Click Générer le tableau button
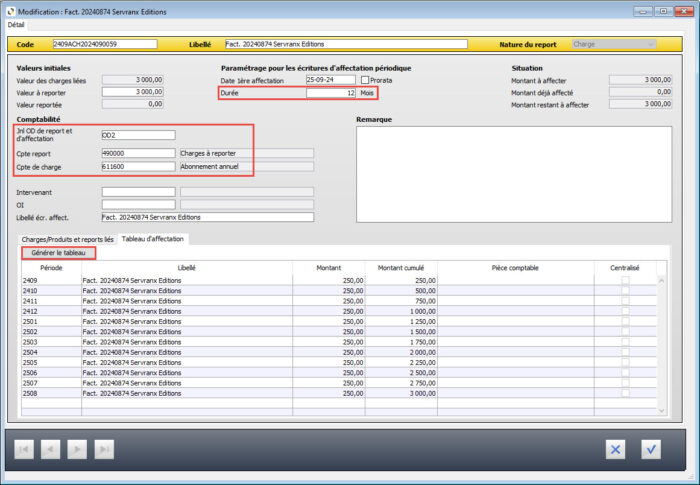The image size is (700, 485). 59,254
